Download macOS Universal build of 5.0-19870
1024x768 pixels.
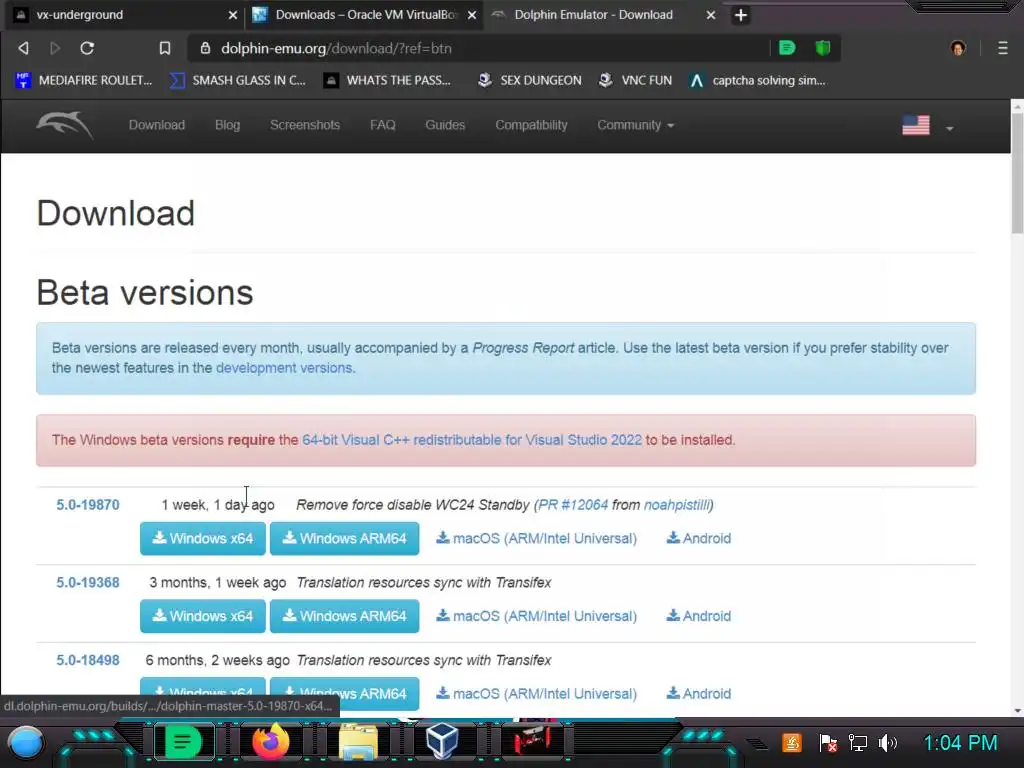tap(536, 538)
